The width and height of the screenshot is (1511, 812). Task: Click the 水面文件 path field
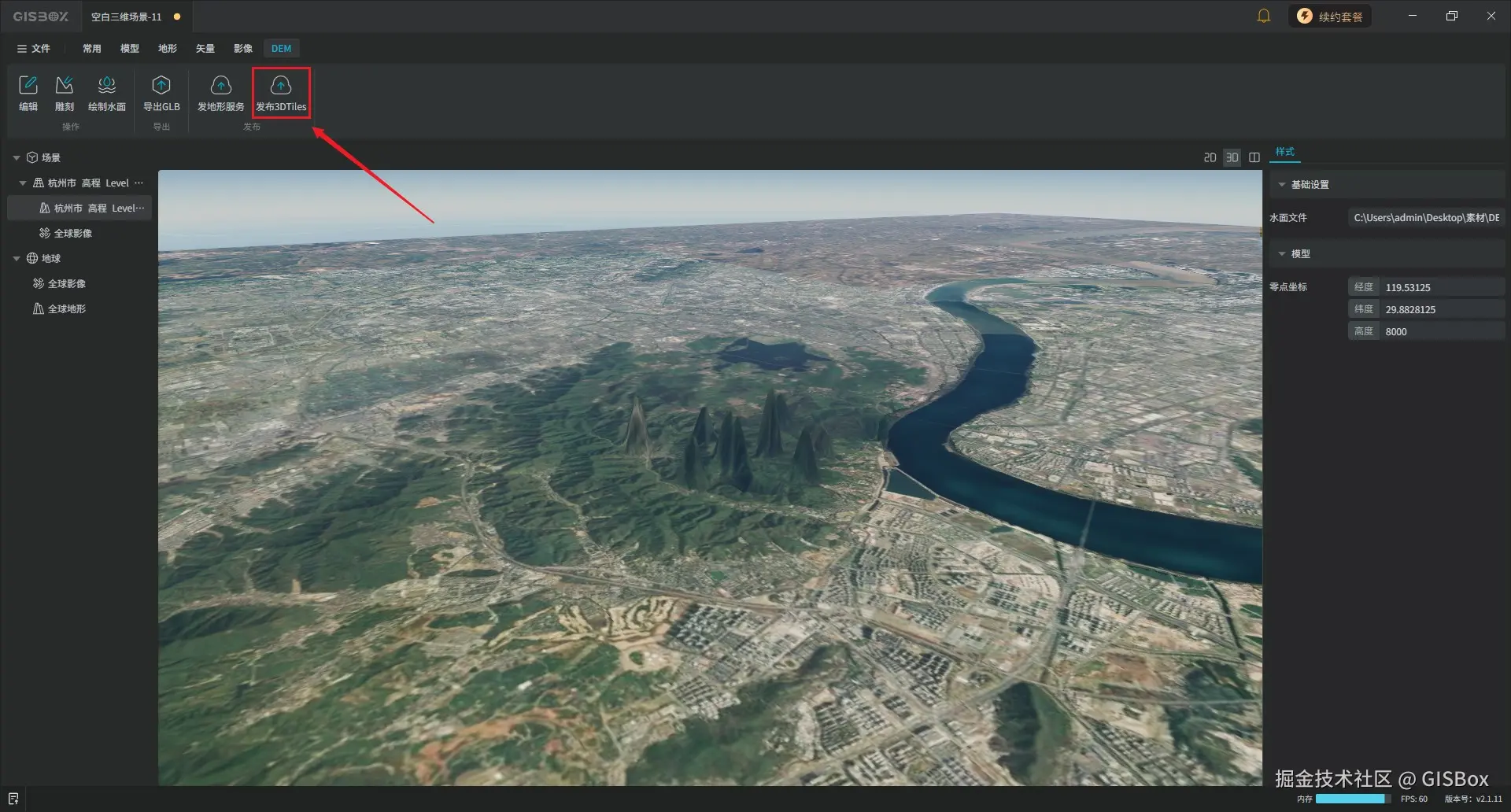coord(1426,218)
